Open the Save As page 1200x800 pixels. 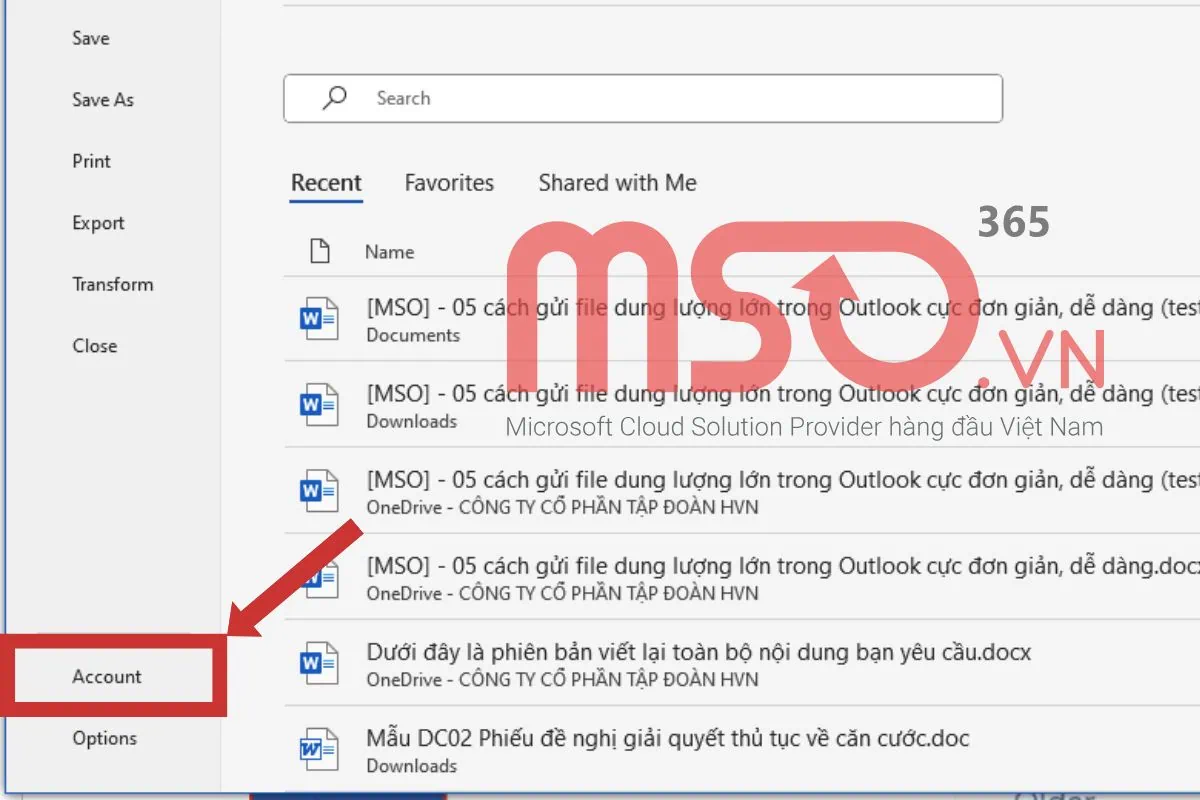pyautogui.click(x=102, y=99)
